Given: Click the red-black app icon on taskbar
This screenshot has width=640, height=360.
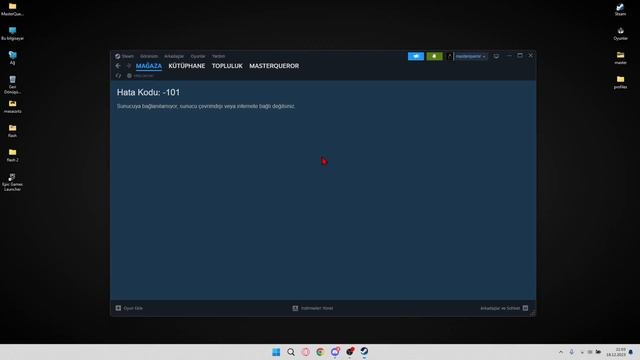Looking at the screenshot, I should (350, 351).
